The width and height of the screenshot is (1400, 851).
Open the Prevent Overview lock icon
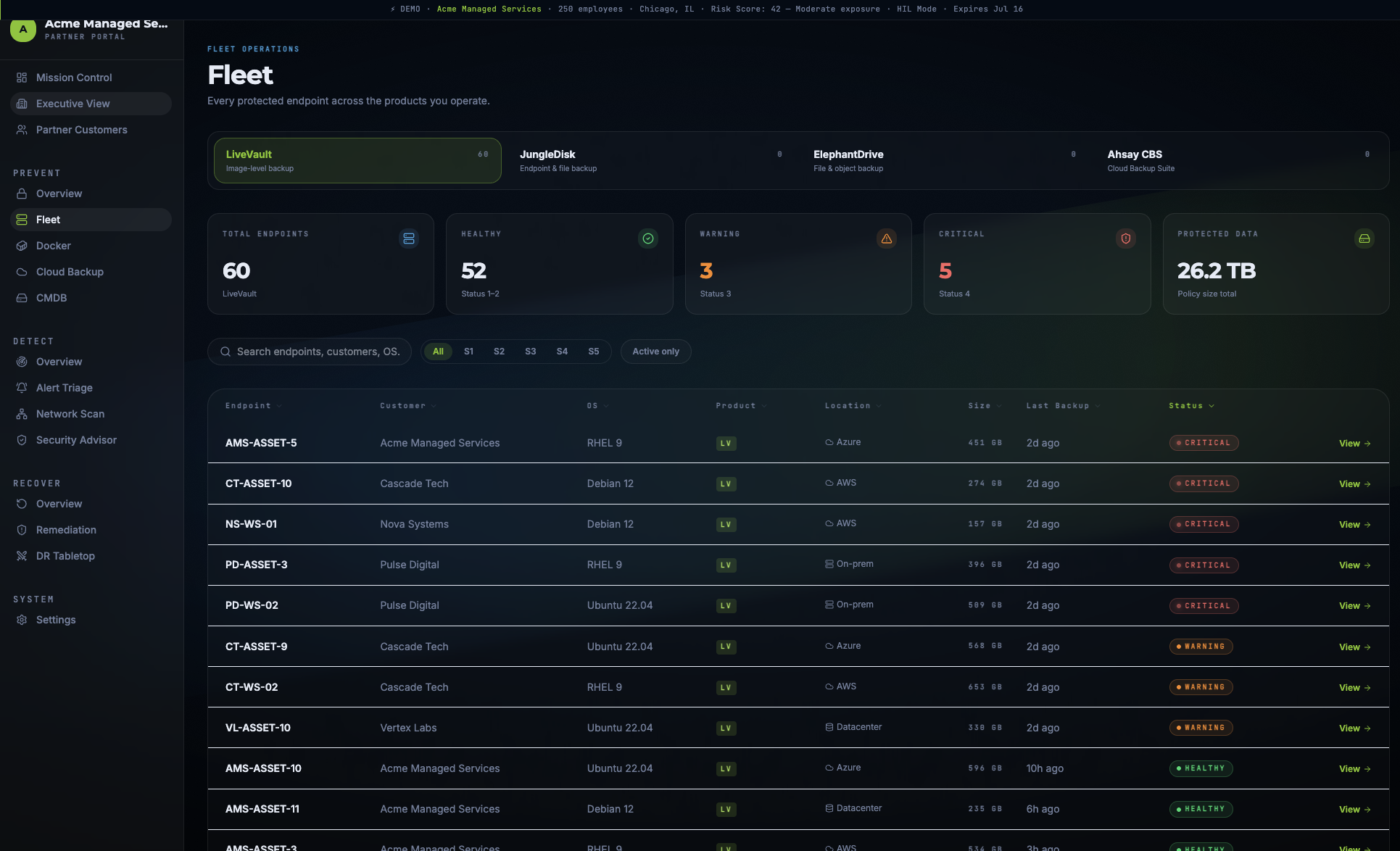coord(22,194)
